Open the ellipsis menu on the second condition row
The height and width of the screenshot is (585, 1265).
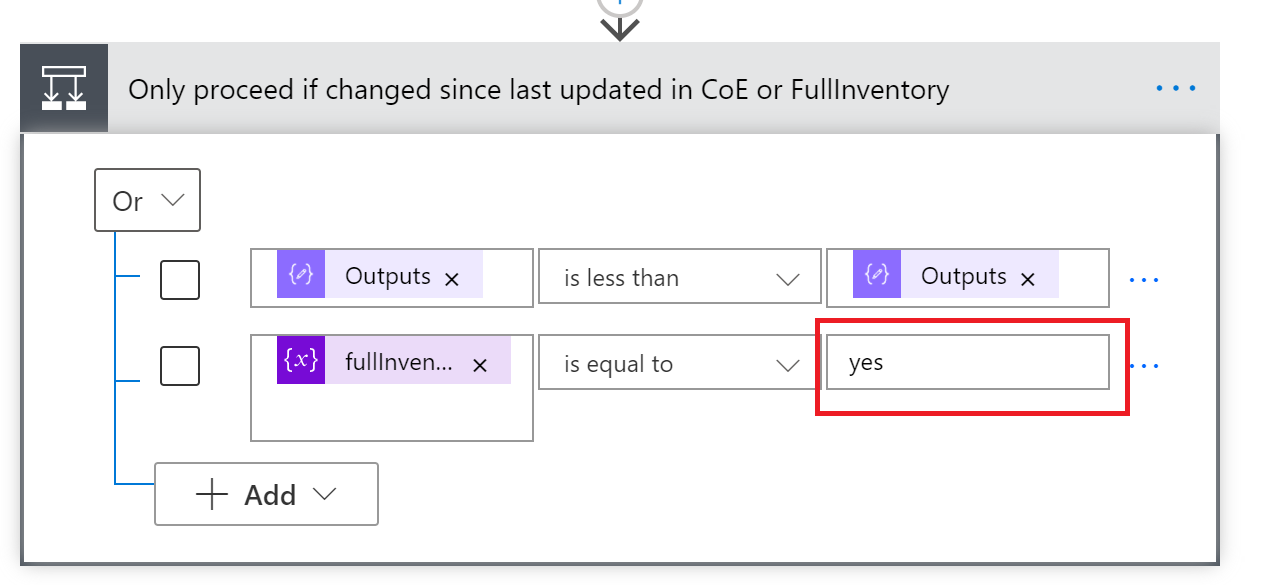tap(1143, 366)
